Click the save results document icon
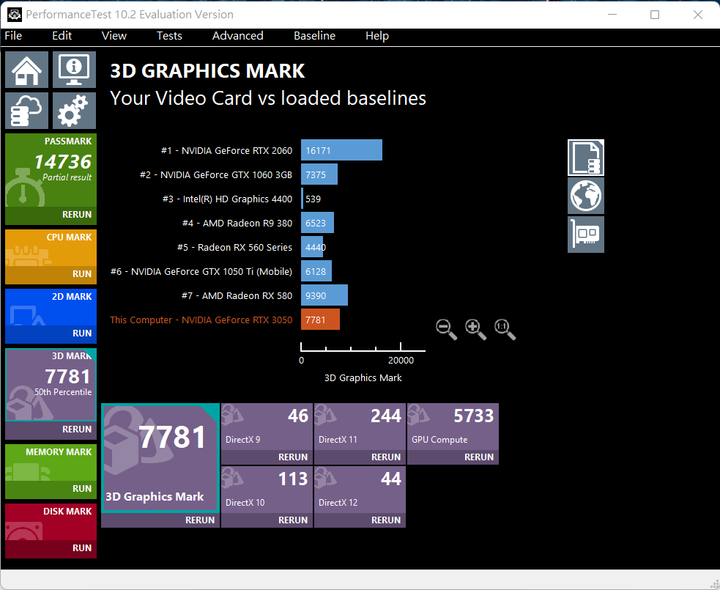This screenshot has height=590, width=720. pyautogui.click(x=586, y=157)
